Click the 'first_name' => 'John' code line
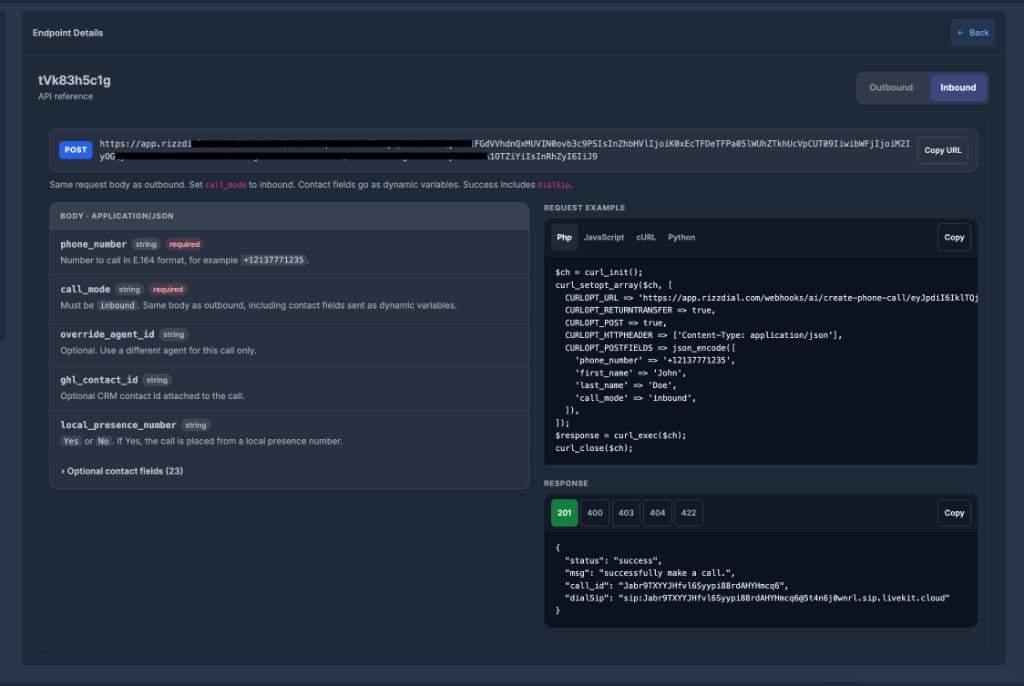 coord(631,373)
